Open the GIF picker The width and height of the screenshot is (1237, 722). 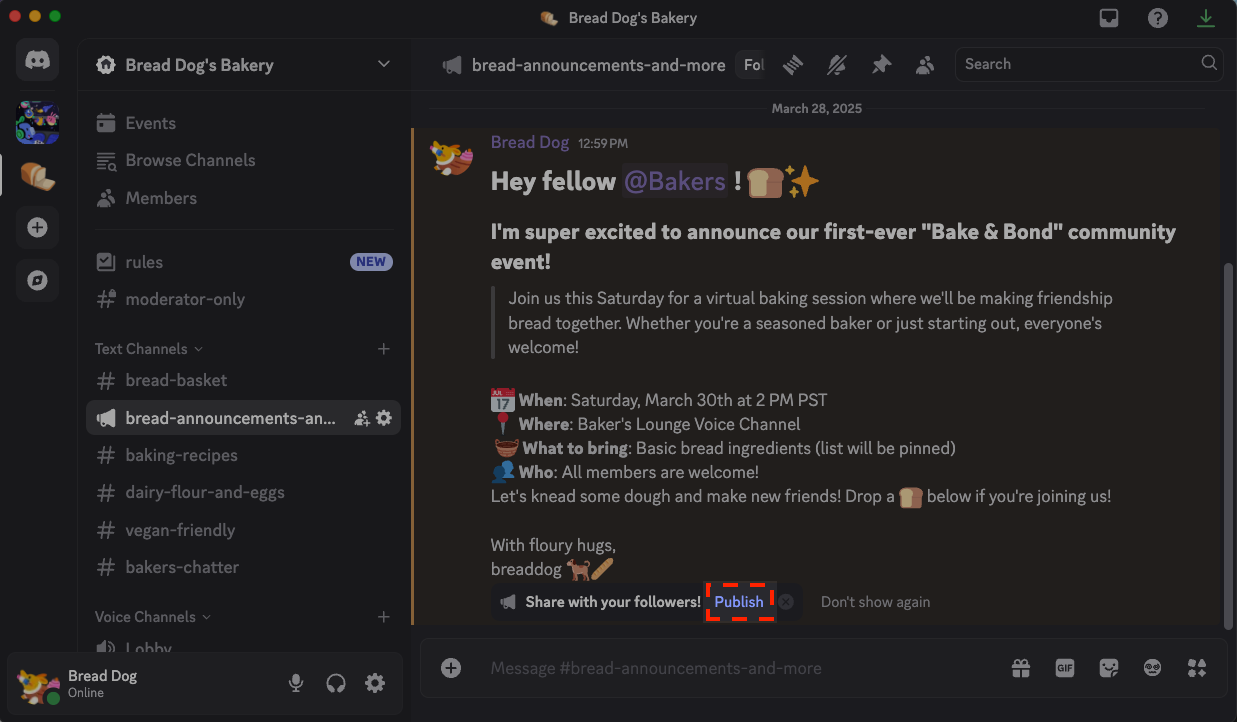[x=1064, y=668]
